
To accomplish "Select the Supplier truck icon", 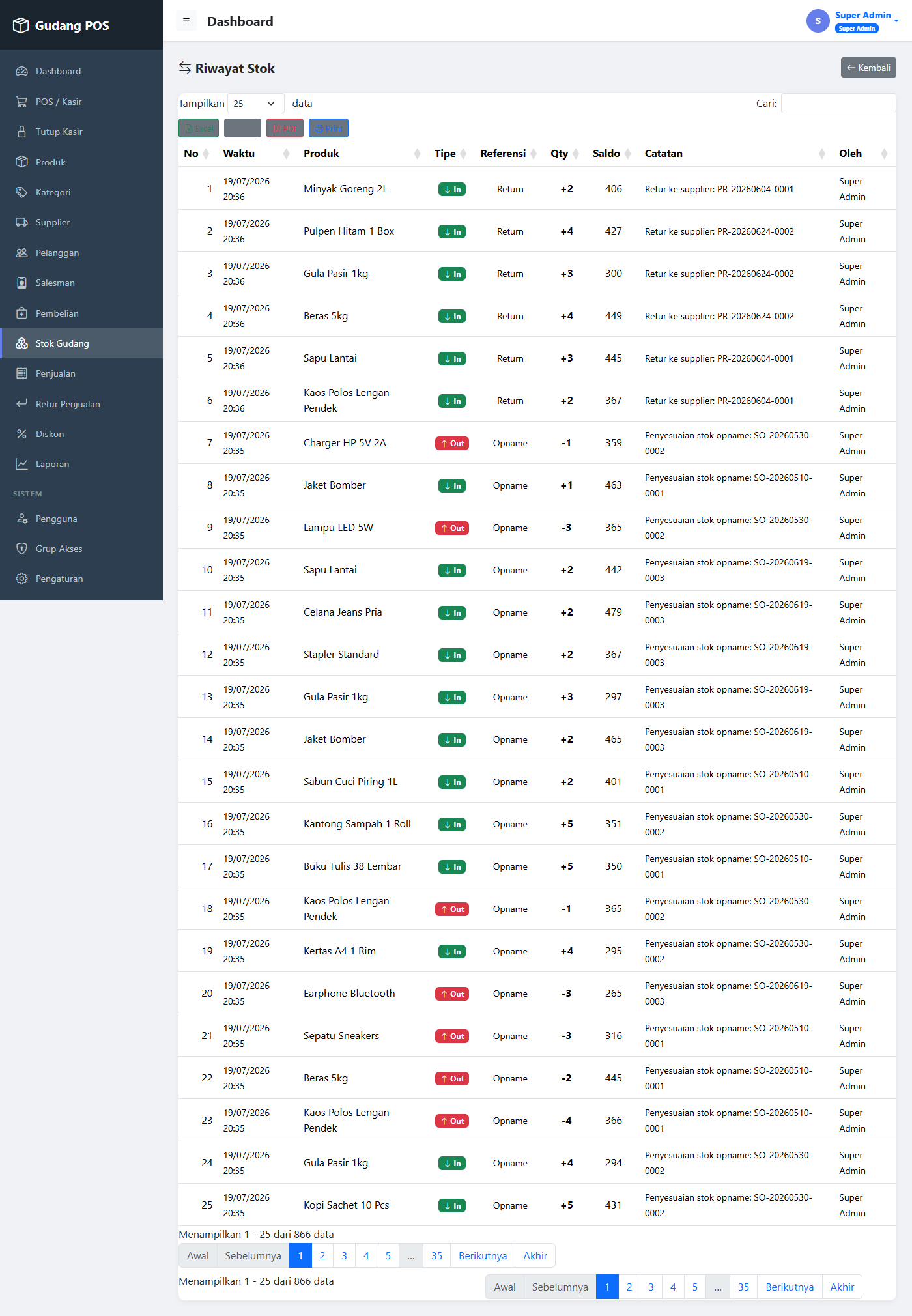I will click(x=21, y=222).
